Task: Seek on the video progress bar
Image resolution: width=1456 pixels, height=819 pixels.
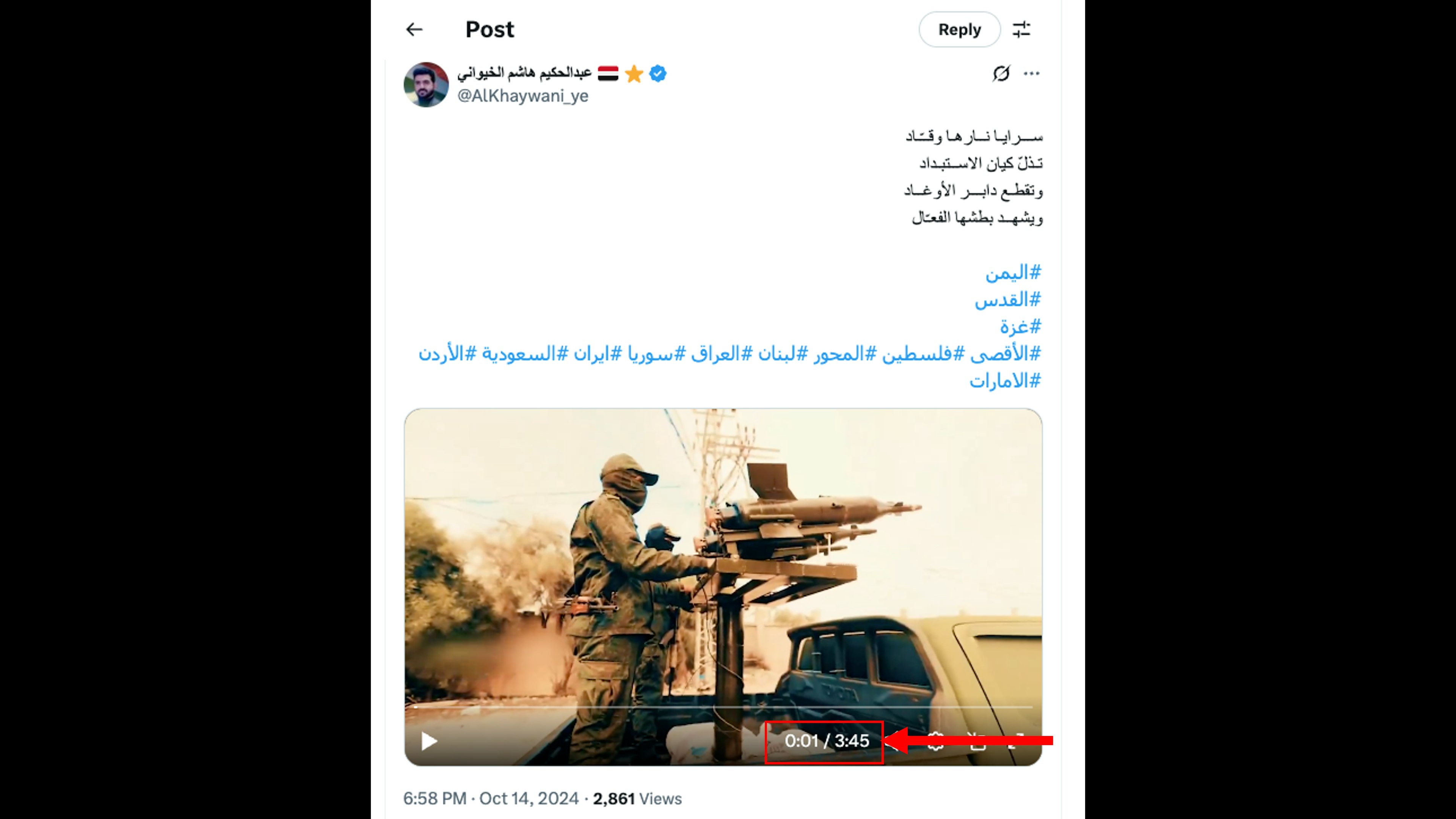Action: pos(723,707)
